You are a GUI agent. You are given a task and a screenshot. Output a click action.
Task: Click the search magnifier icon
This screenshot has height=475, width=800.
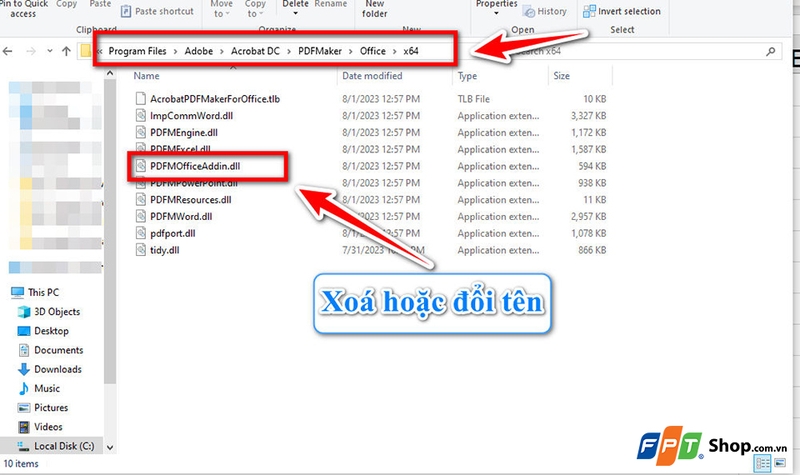point(770,51)
